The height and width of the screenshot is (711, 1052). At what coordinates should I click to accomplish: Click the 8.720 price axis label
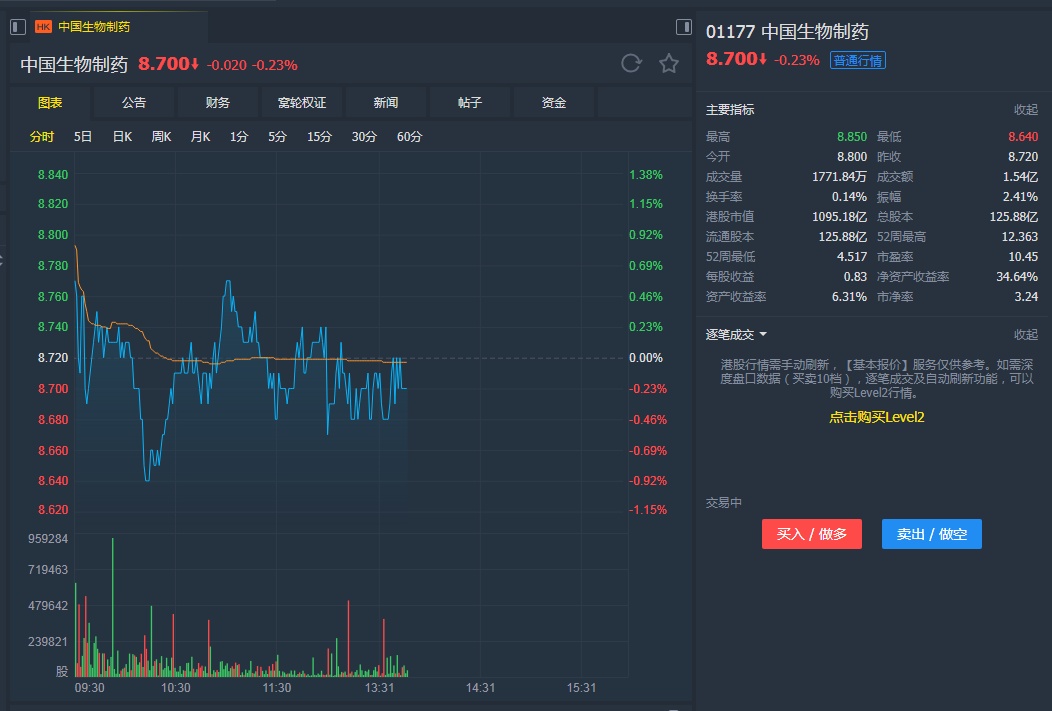tap(53, 358)
